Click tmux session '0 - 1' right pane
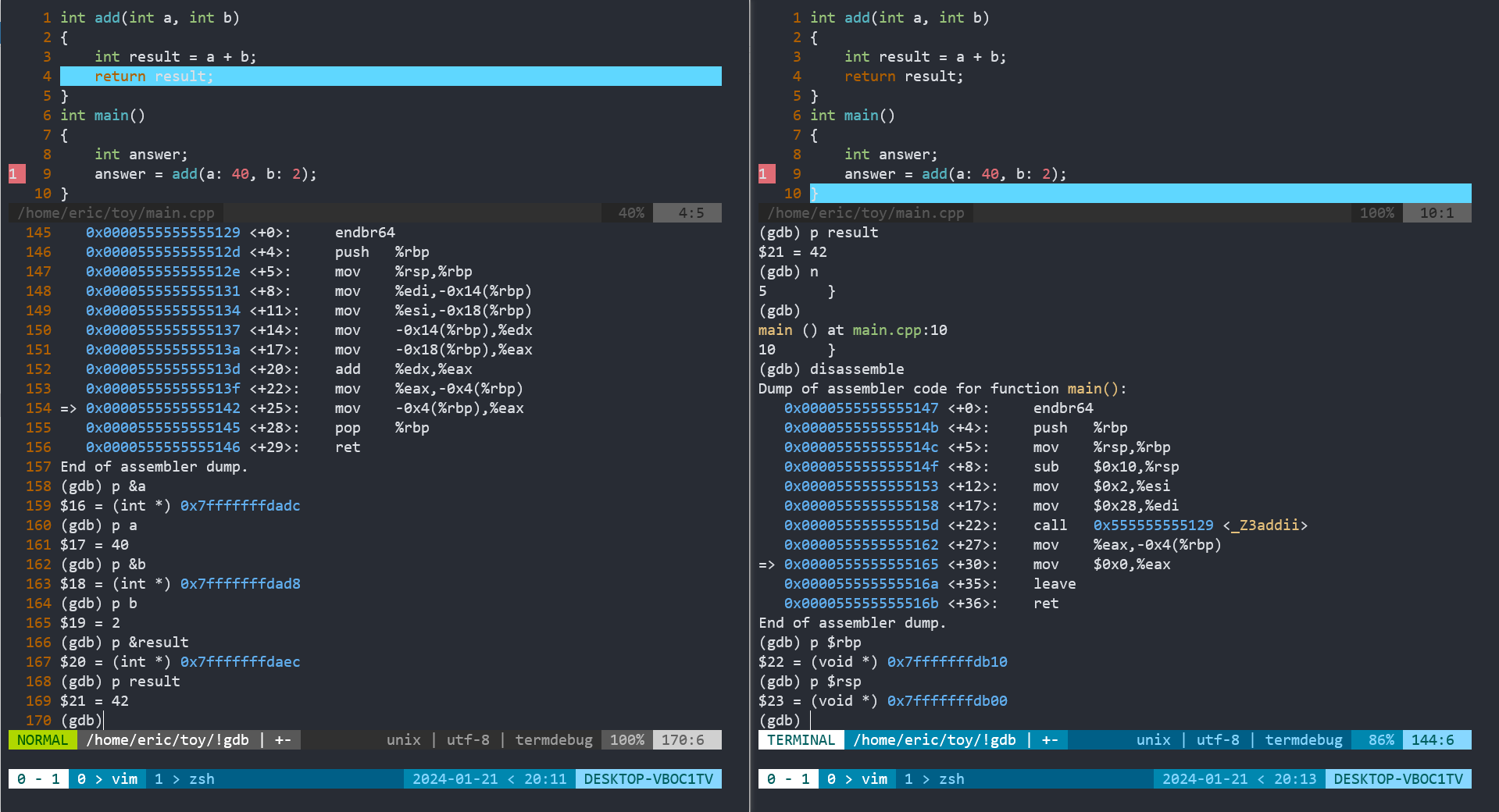The width and height of the screenshot is (1499, 812). click(x=788, y=779)
